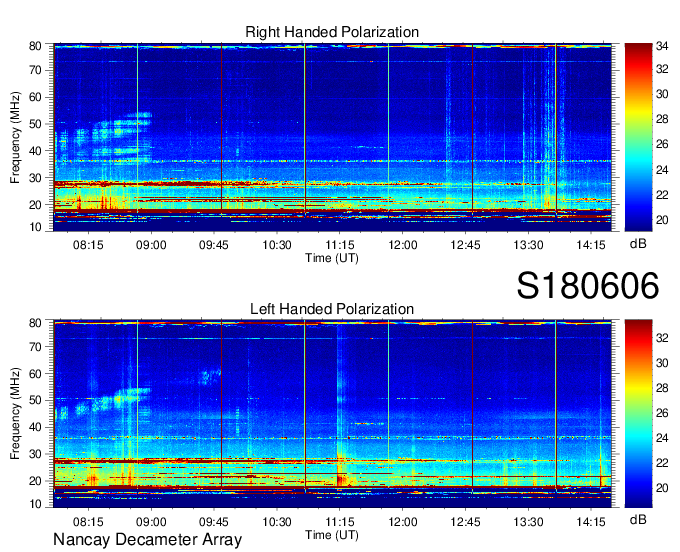Click the 80 MHz frequency tick of Left Handed plot
Viewport: 680px width, 552px height.
pyautogui.click(x=35, y=323)
